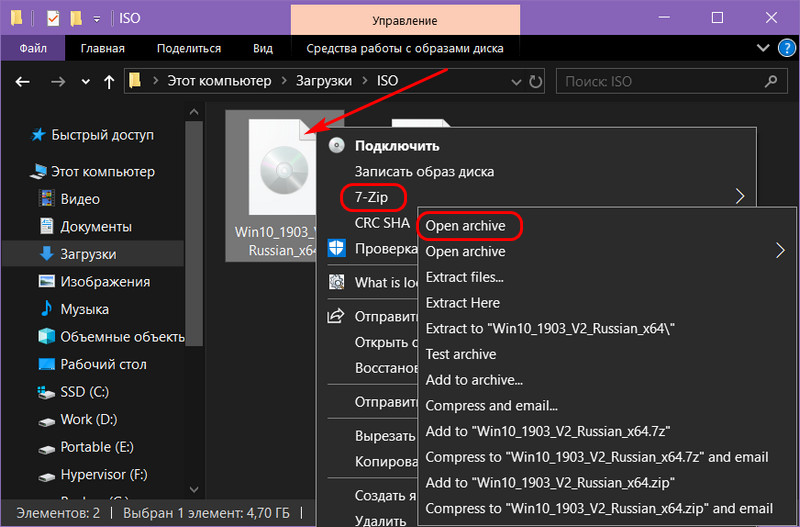Click 'Элементов: 2' in the status bar
This screenshot has height=527, width=800.
click(x=58, y=512)
